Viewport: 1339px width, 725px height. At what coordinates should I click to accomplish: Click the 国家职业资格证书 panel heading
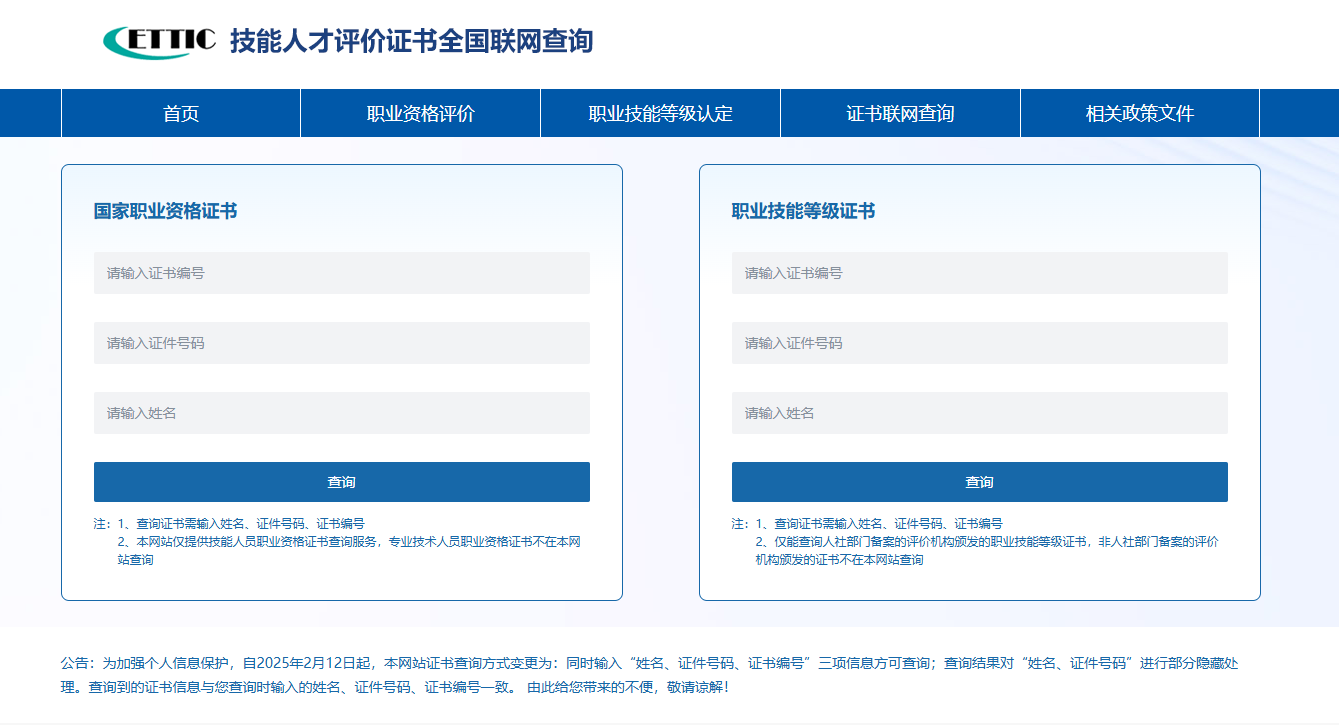pyautogui.click(x=165, y=211)
